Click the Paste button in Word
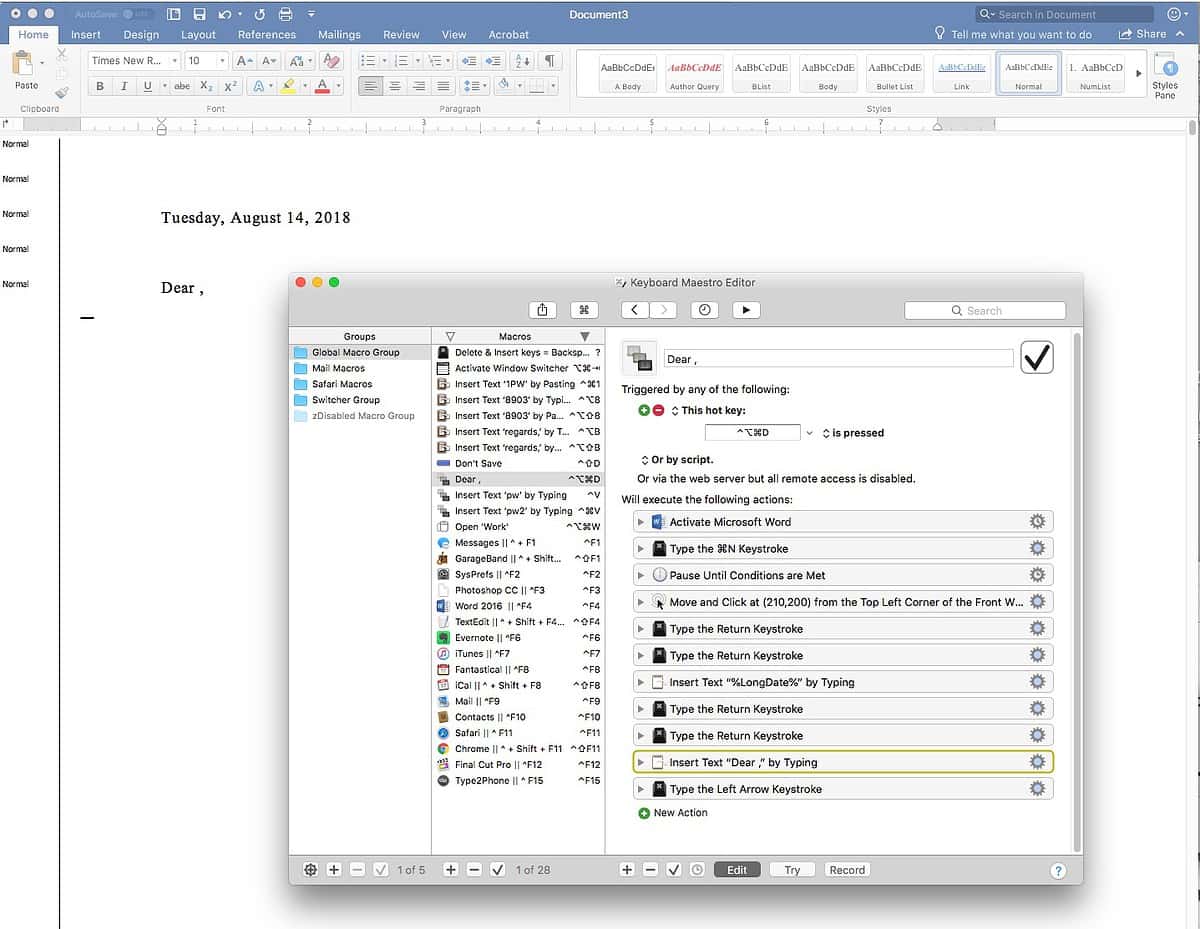The image size is (1200, 929). 27,72
